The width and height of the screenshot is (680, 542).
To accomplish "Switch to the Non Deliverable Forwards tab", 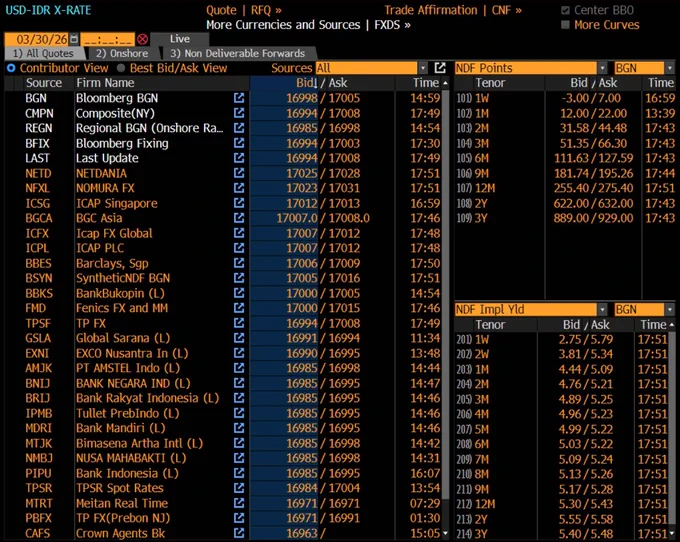I will (x=238, y=53).
